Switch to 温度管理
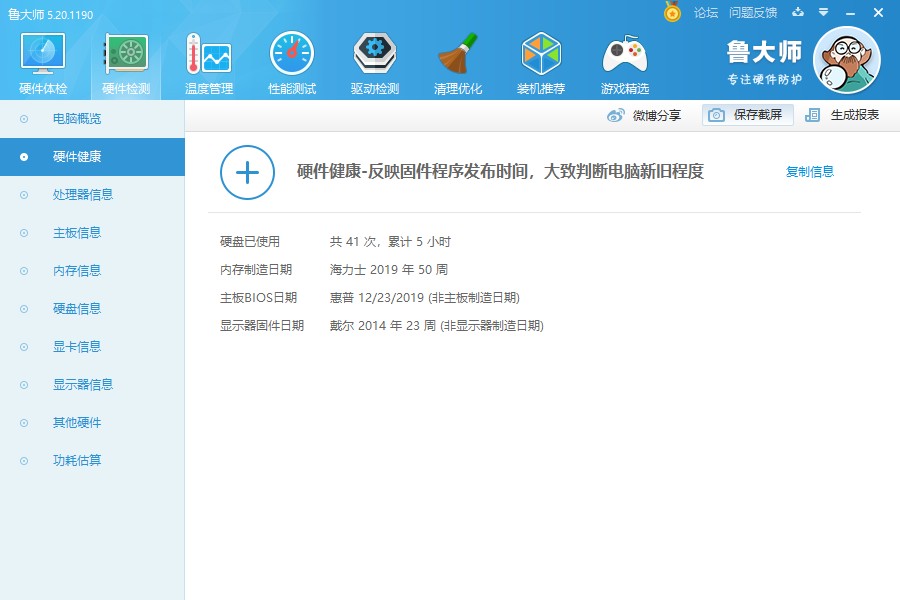The height and width of the screenshot is (600, 900). (x=207, y=60)
